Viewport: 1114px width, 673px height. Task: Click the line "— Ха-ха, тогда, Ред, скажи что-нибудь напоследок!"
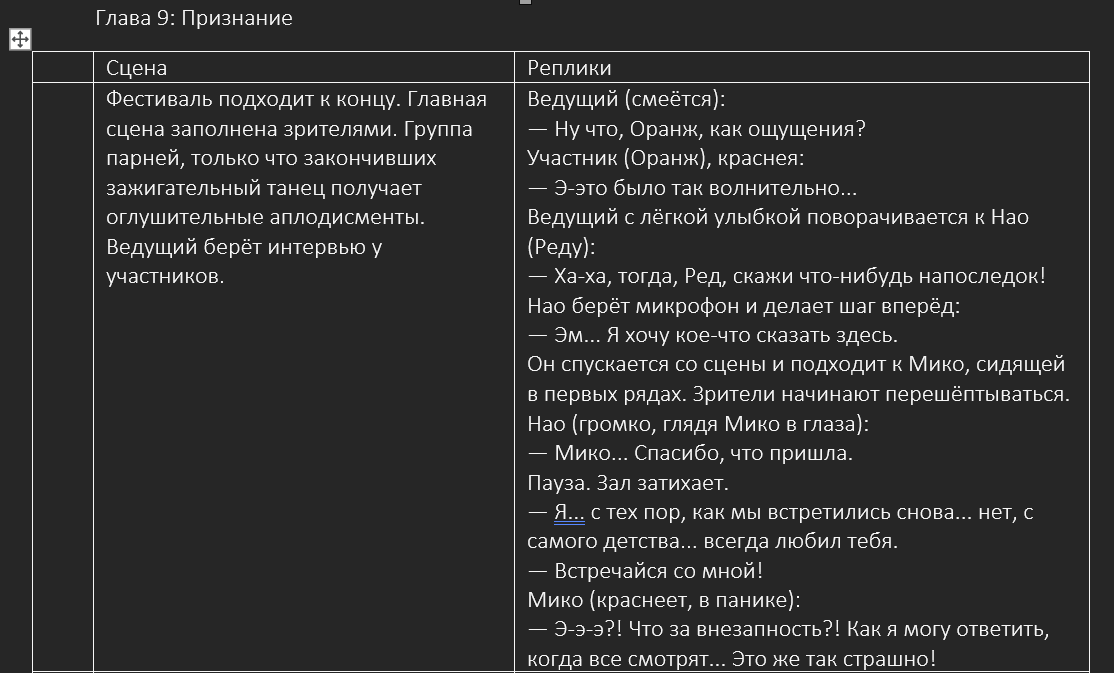point(786,276)
